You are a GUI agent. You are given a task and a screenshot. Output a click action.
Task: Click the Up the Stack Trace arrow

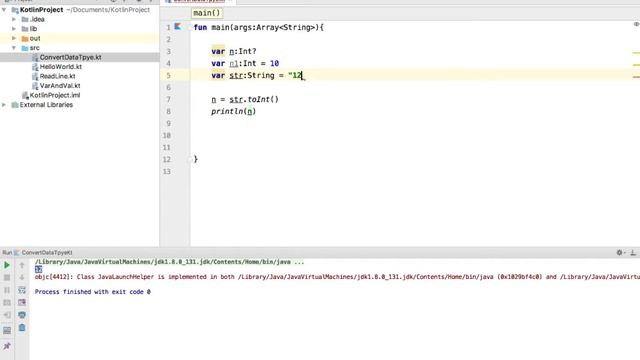pyautogui.click(x=22, y=265)
